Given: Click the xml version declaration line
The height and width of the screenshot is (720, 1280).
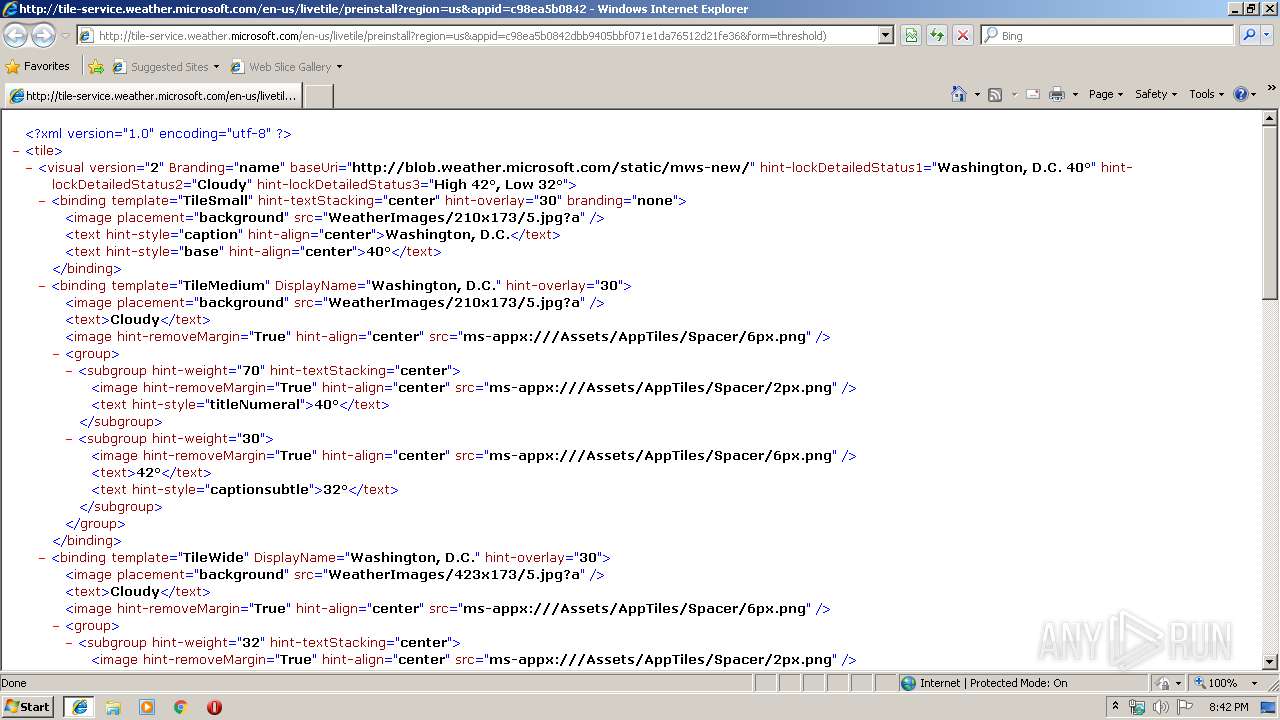Looking at the screenshot, I should pyautogui.click(x=158, y=134).
